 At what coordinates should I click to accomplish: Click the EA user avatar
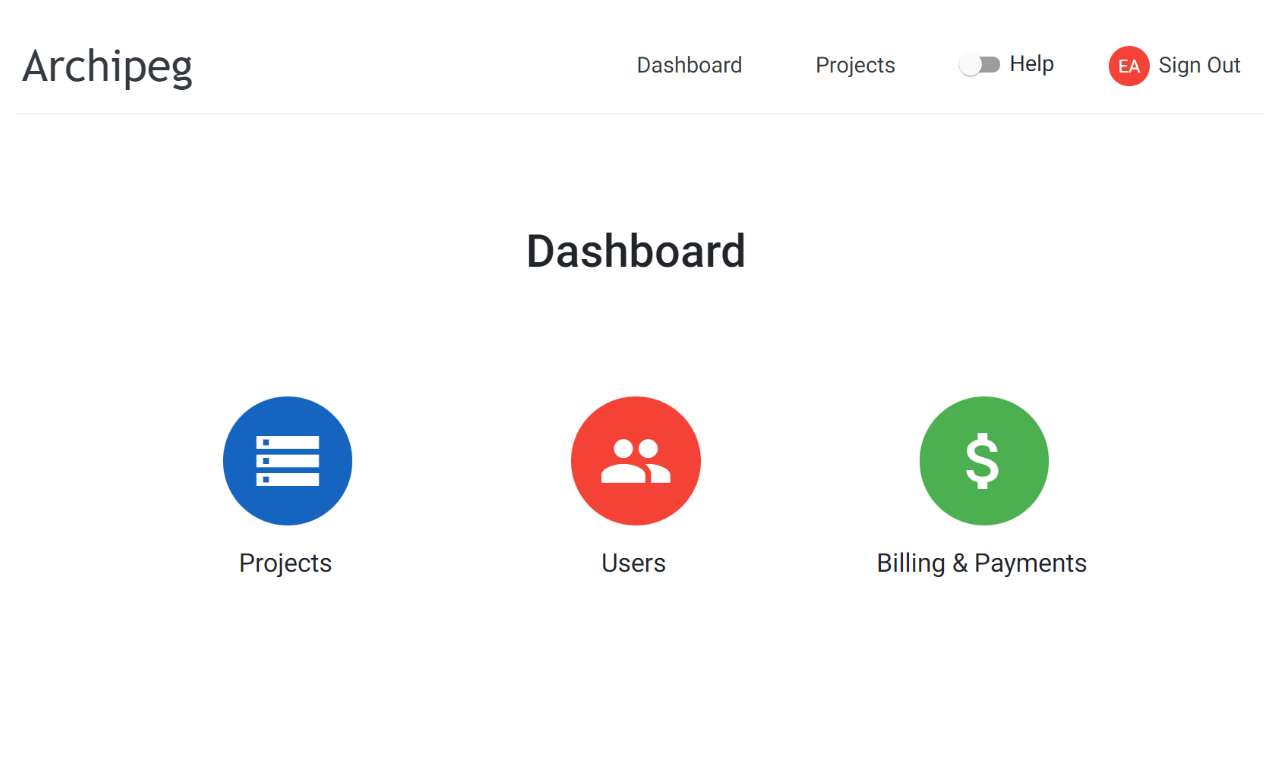click(1129, 66)
